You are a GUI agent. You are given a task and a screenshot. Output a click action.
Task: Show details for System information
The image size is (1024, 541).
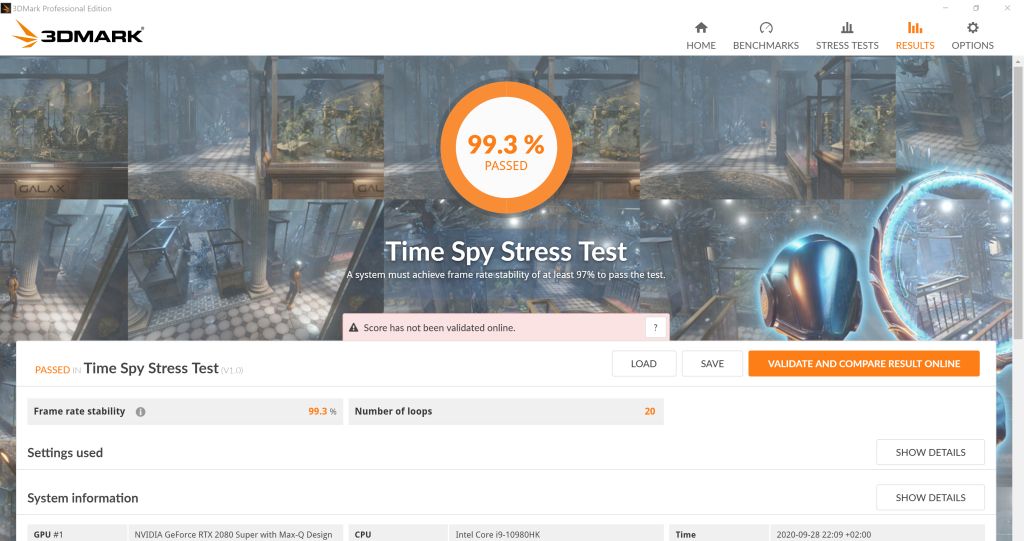930,497
